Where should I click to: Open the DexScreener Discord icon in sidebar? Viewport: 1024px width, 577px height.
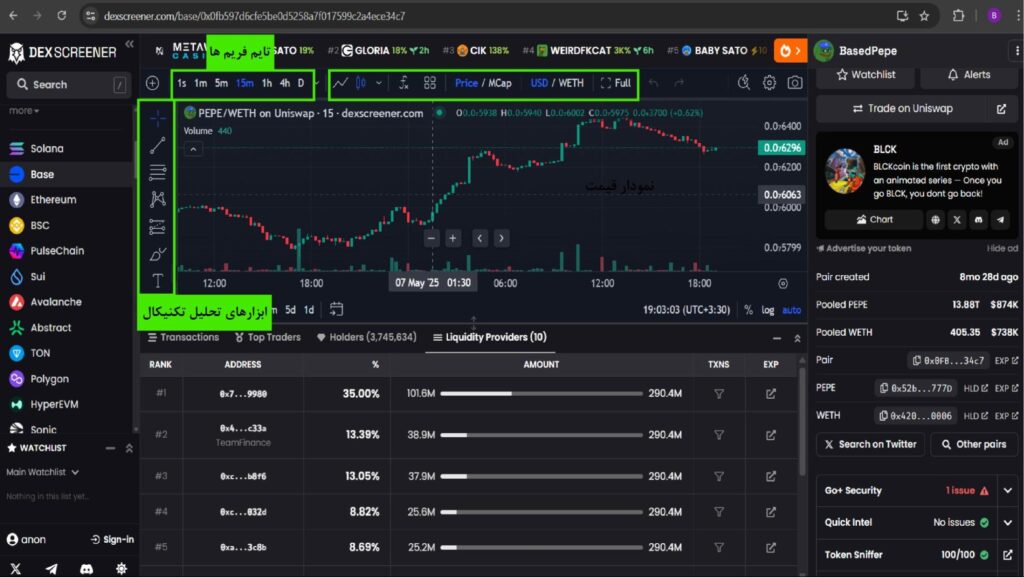pos(86,569)
